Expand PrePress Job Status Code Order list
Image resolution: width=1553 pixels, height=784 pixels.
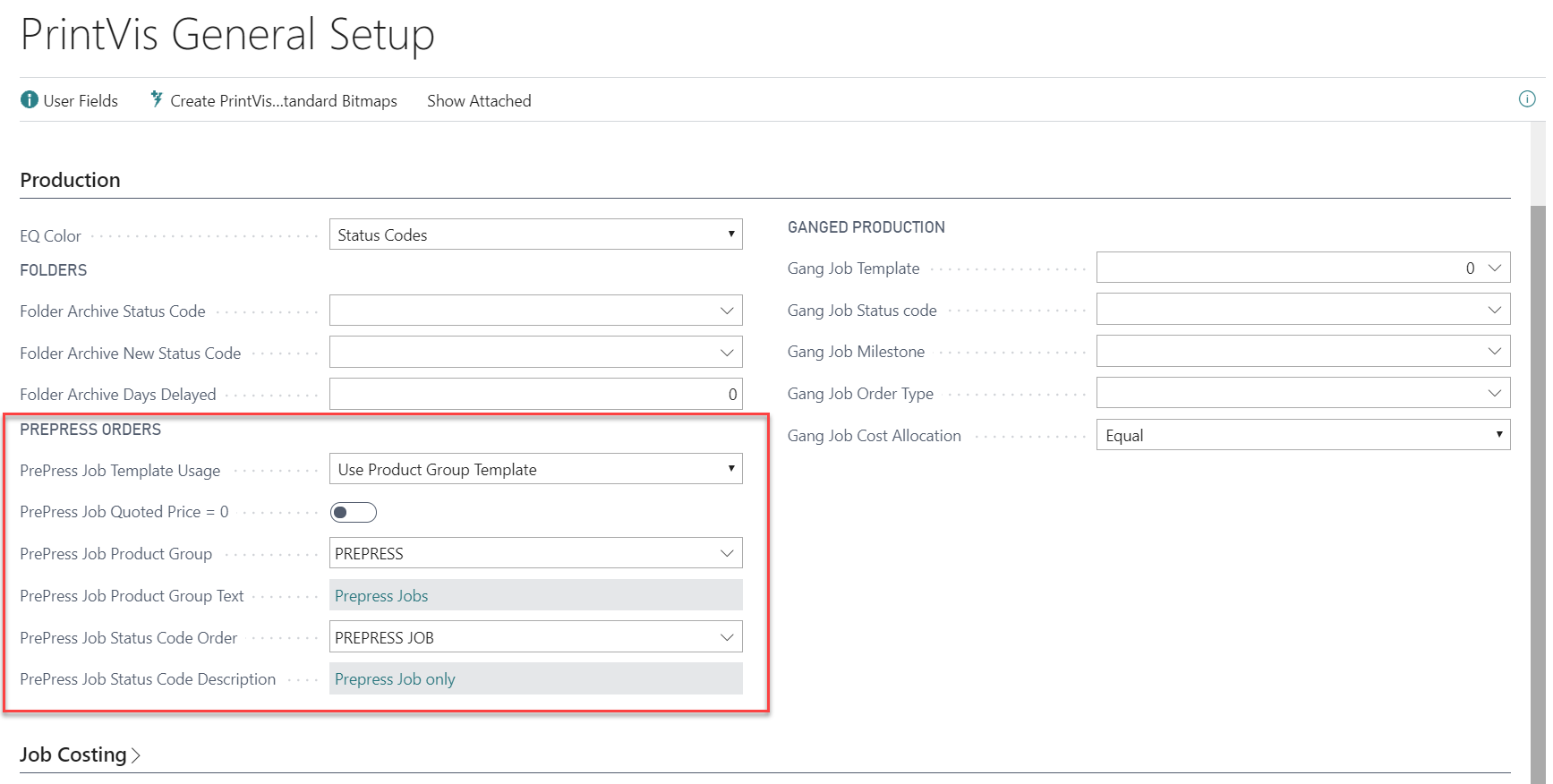[x=727, y=637]
